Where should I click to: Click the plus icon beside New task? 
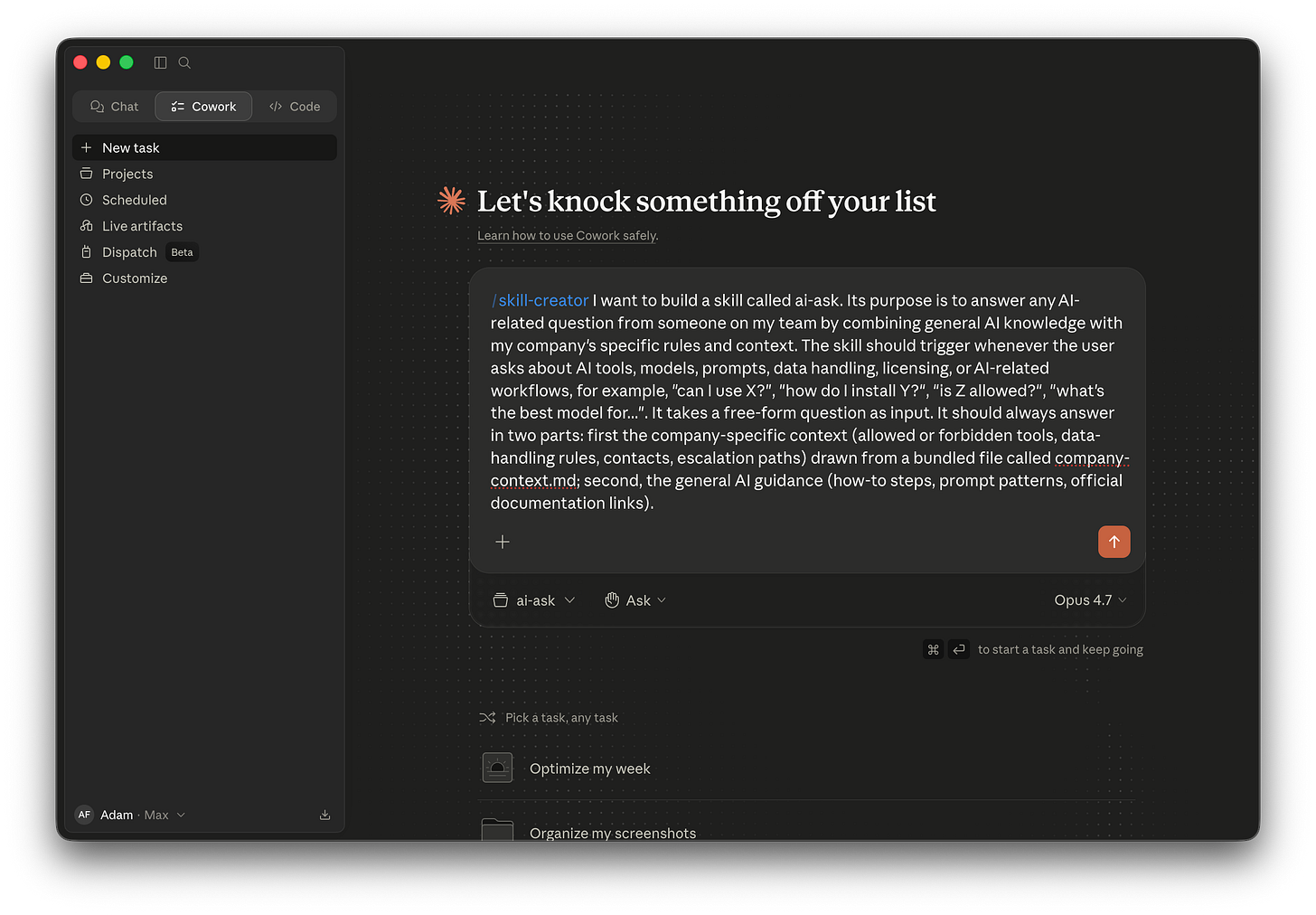point(87,147)
